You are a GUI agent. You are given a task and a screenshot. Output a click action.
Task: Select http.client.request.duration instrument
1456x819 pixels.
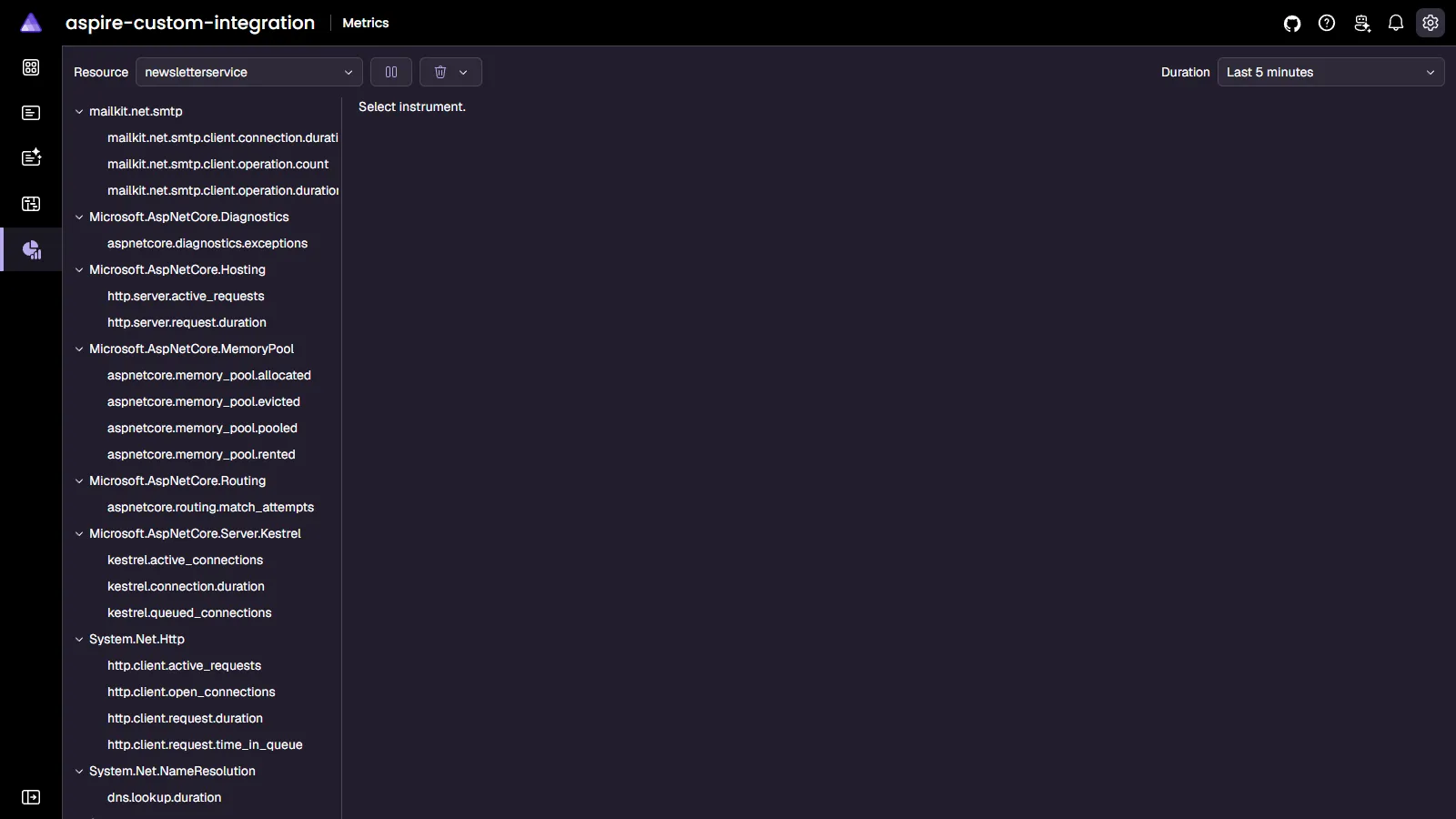pyautogui.click(x=185, y=718)
